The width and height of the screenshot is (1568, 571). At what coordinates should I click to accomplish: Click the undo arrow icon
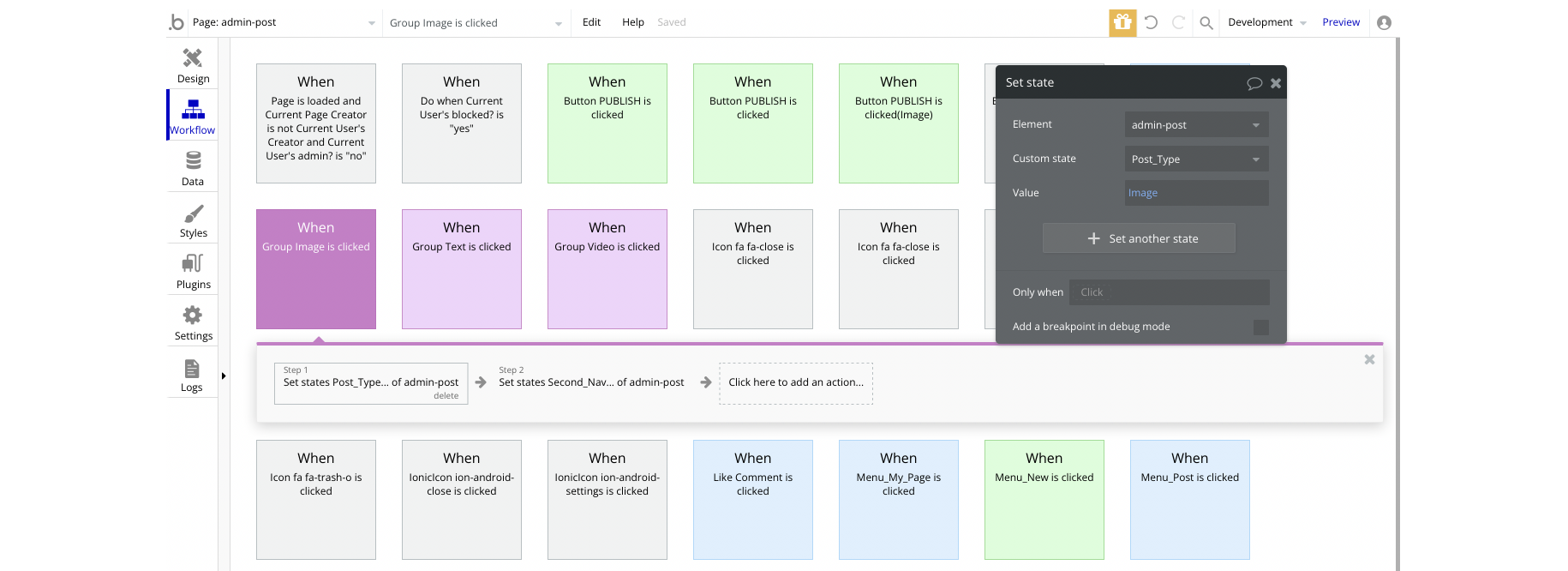1151,22
